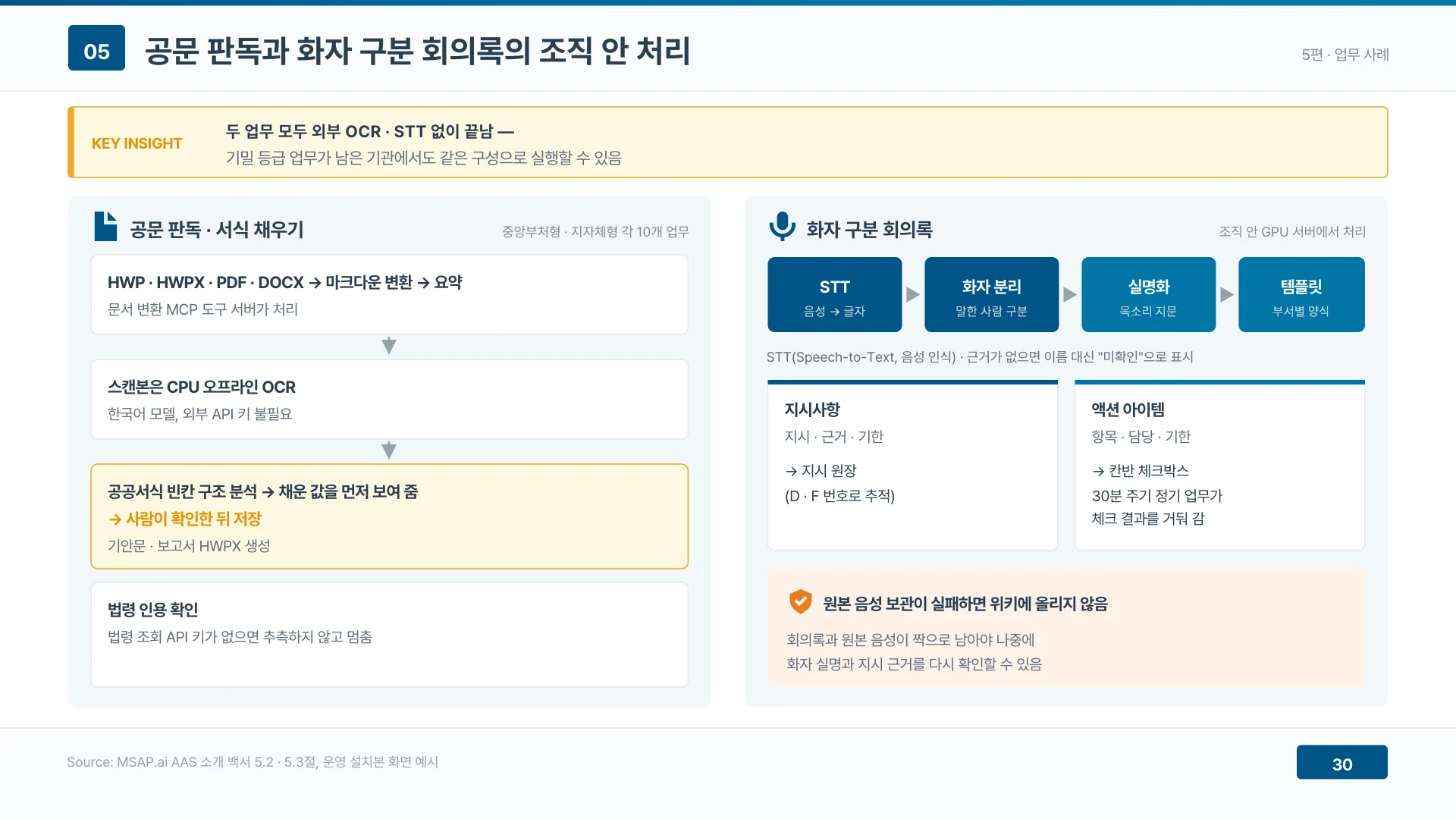The height and width of the screenshot is (819, 1456).
Task: Click (D · F 번호로 추적) text
Action: (x=839, y=496)
